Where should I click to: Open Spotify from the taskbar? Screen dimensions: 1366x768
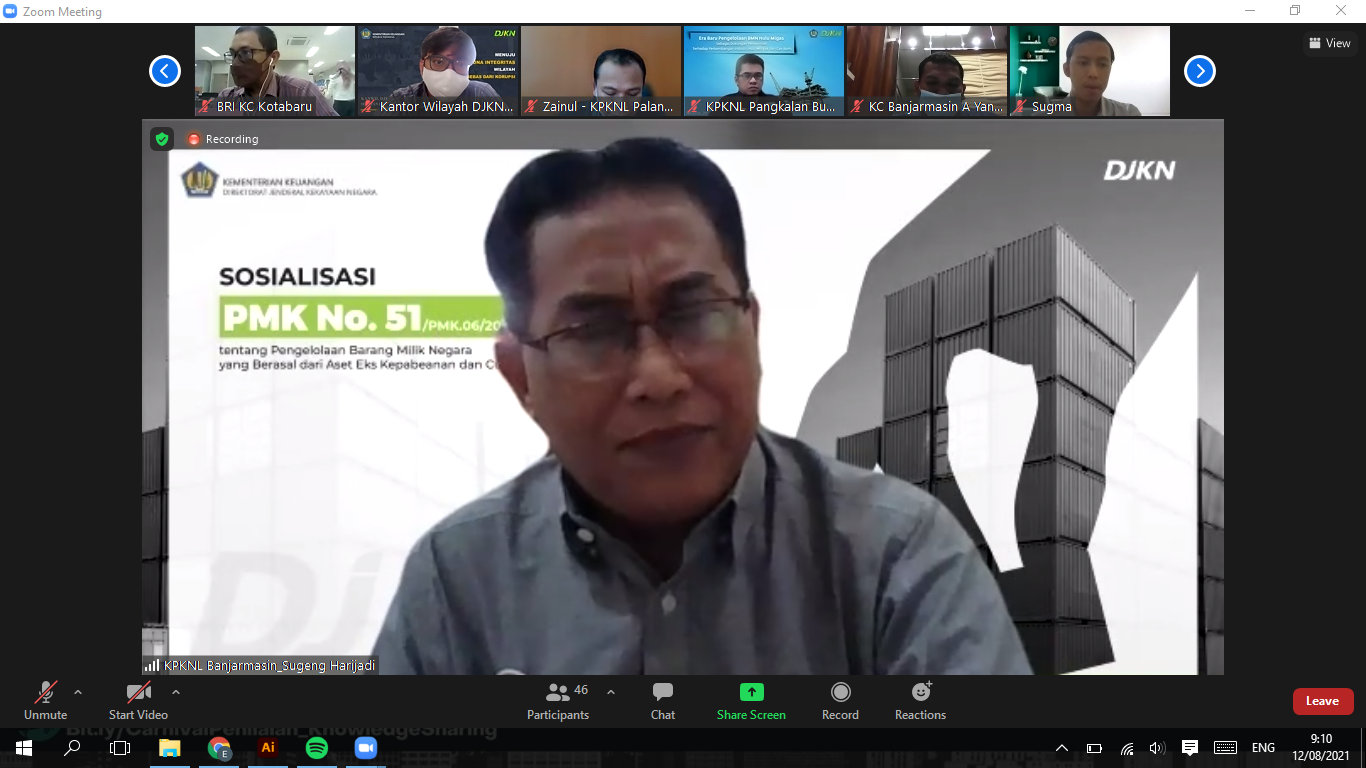[x=317, y=748]
